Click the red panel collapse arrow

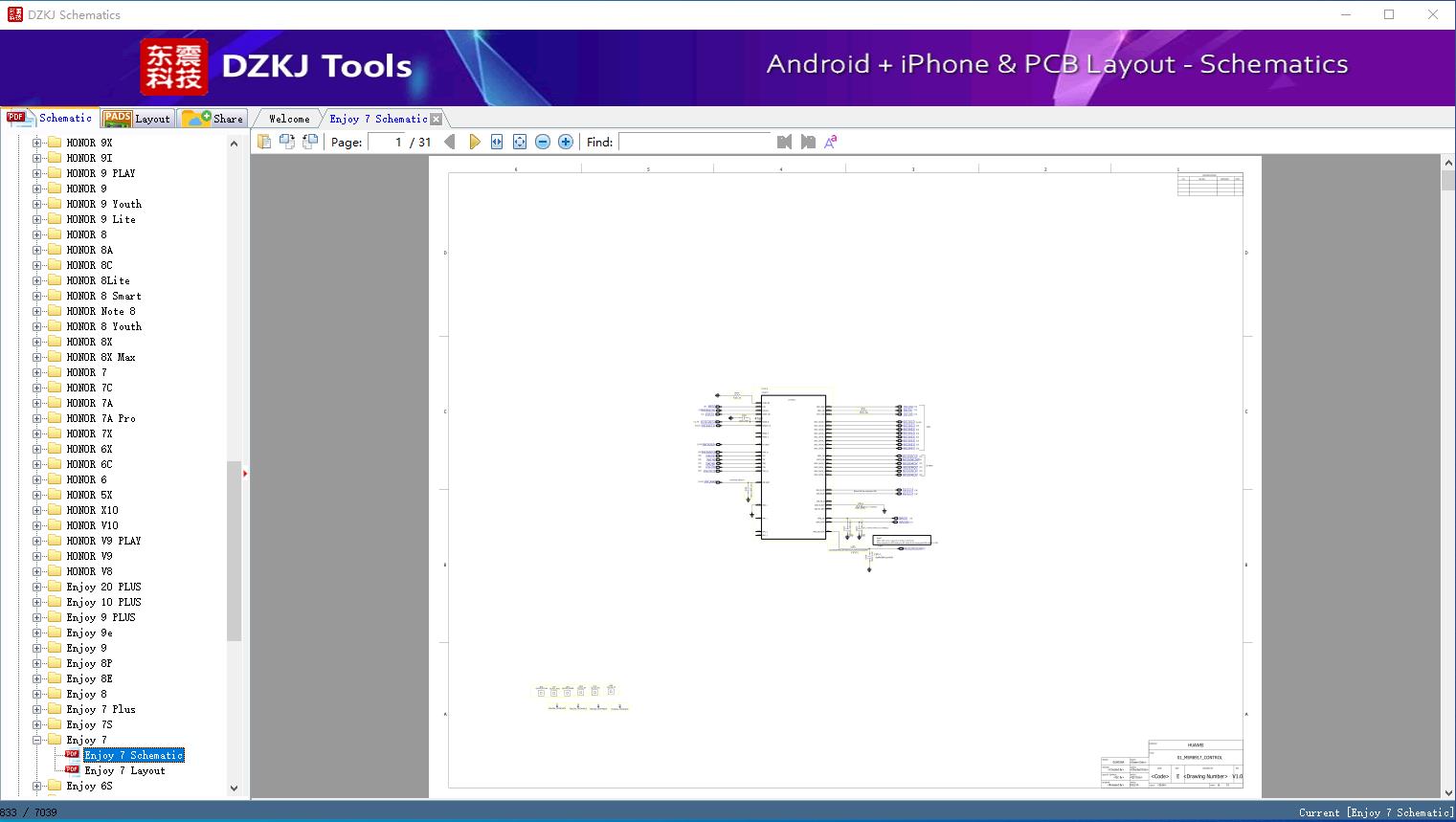click(245, 473)
